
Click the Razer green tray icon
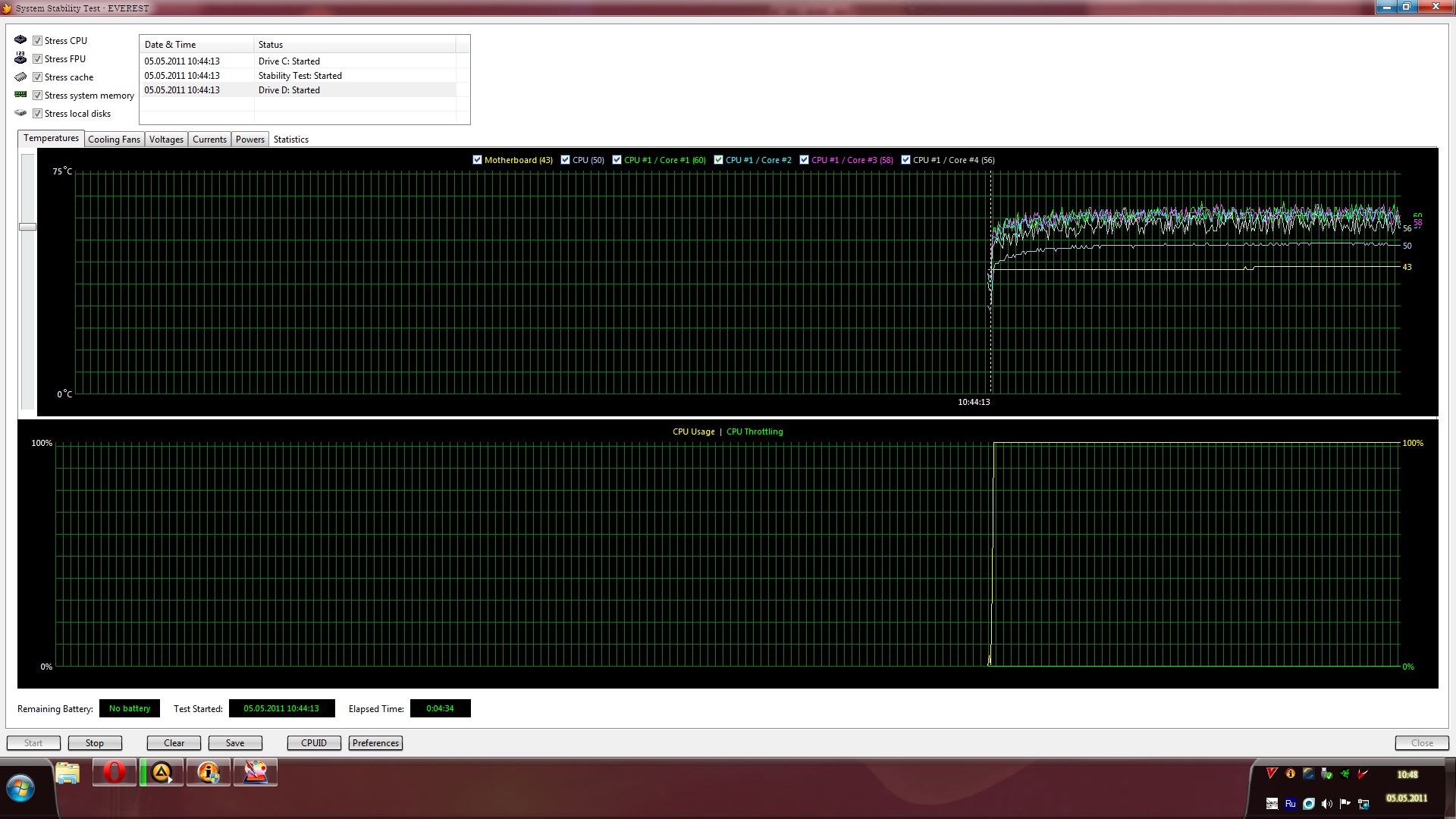1345,774
